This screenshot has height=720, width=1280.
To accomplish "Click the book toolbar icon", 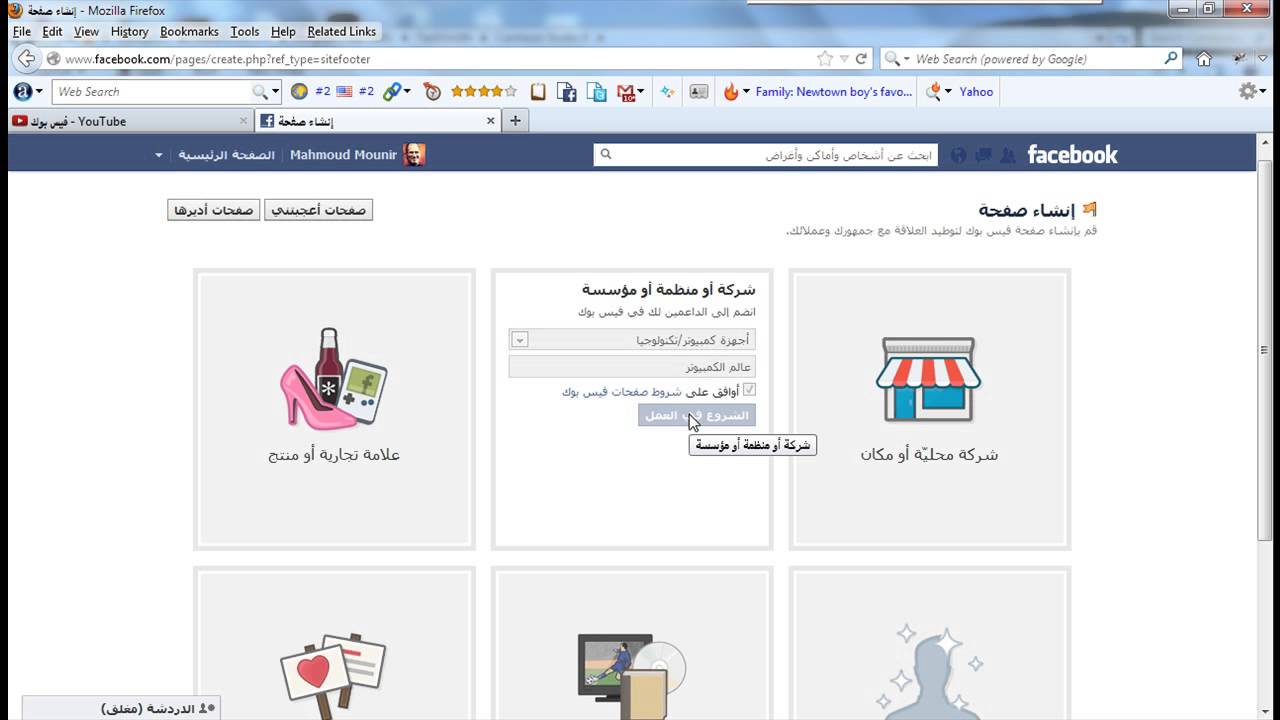I will tap(538, 91).
